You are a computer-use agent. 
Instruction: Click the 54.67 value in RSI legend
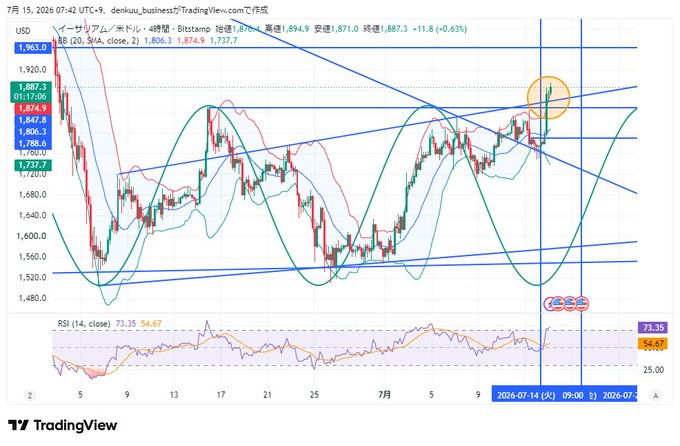click(x=151, y=324)
